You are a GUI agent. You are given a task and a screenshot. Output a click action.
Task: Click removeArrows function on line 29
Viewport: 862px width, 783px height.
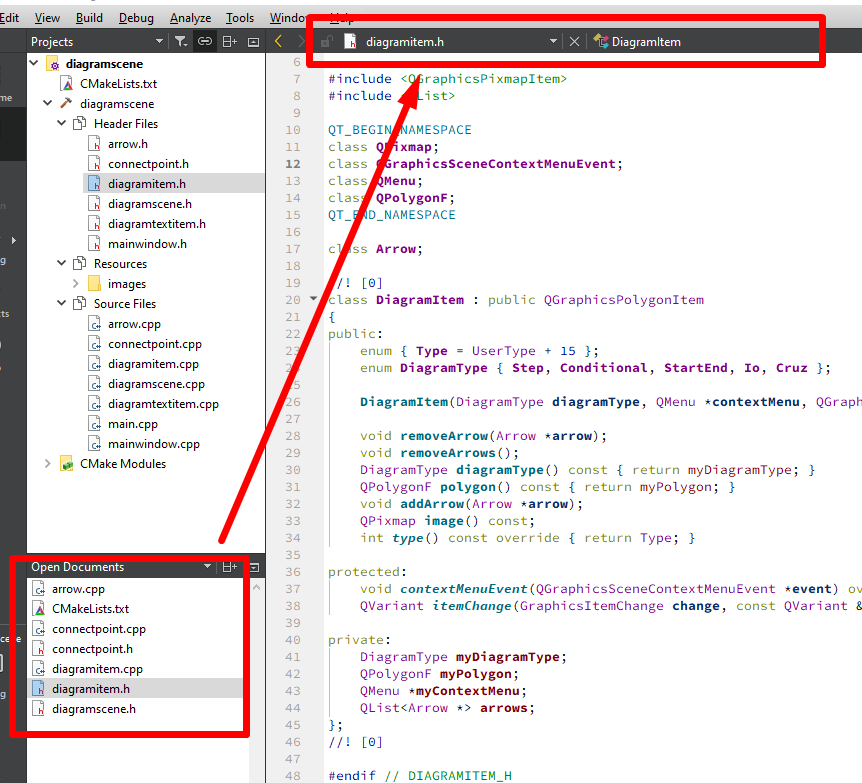[448, 453]
